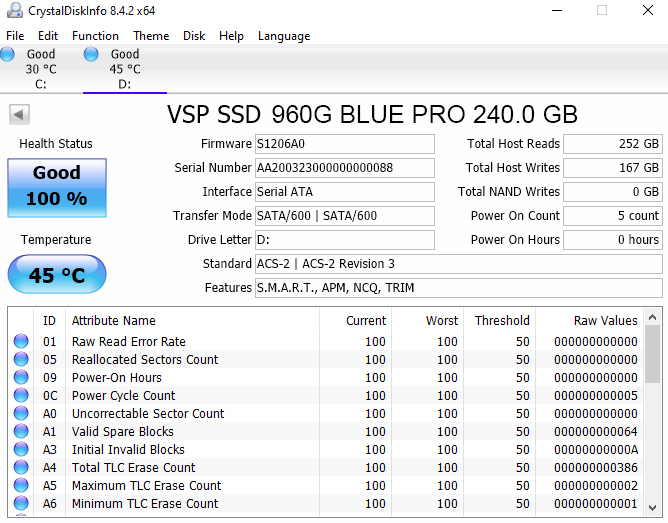
Task: Click the Good 100 % health status button
Action: pos(57,188)
